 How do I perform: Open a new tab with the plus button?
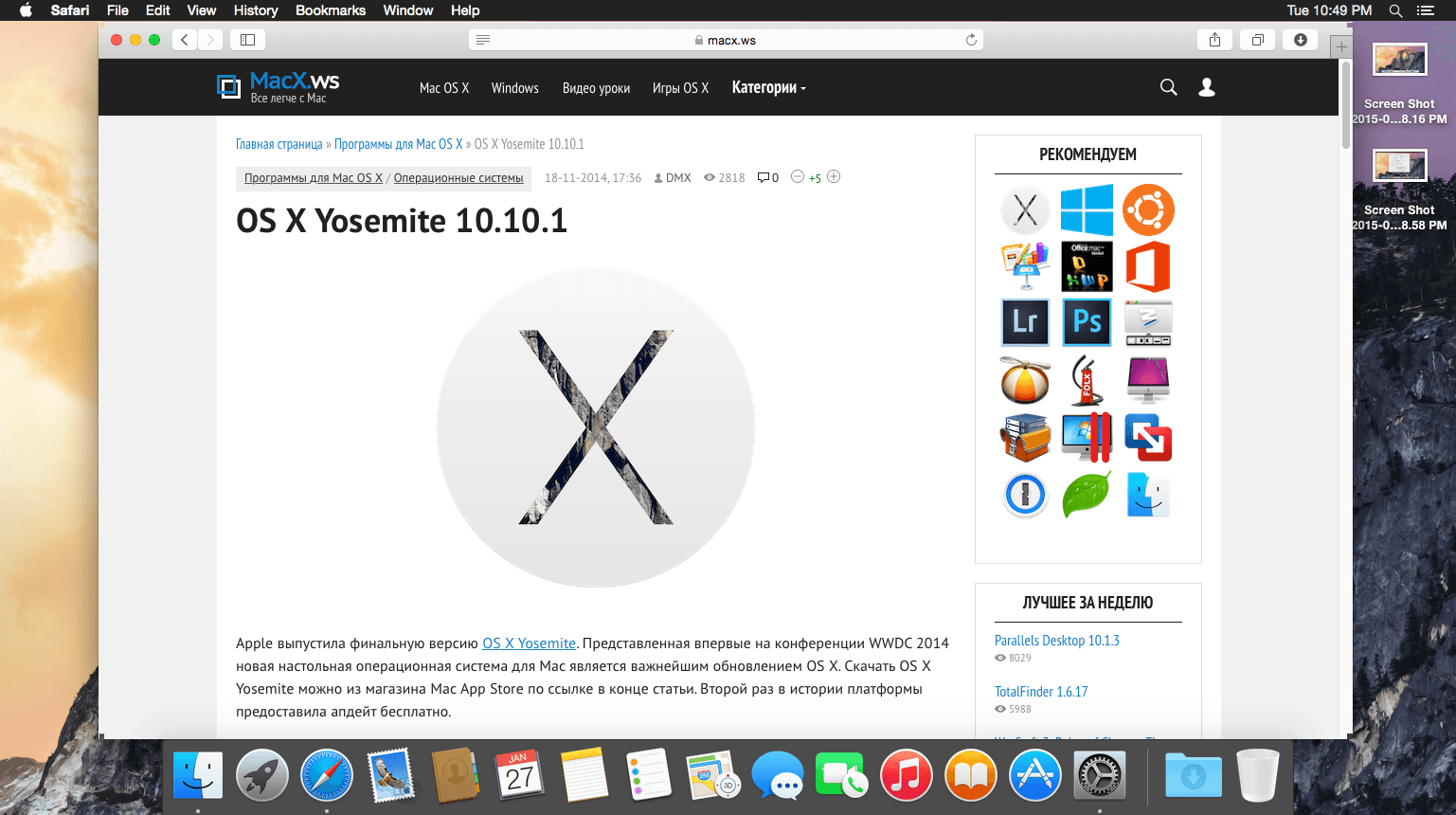point(1341,46)
